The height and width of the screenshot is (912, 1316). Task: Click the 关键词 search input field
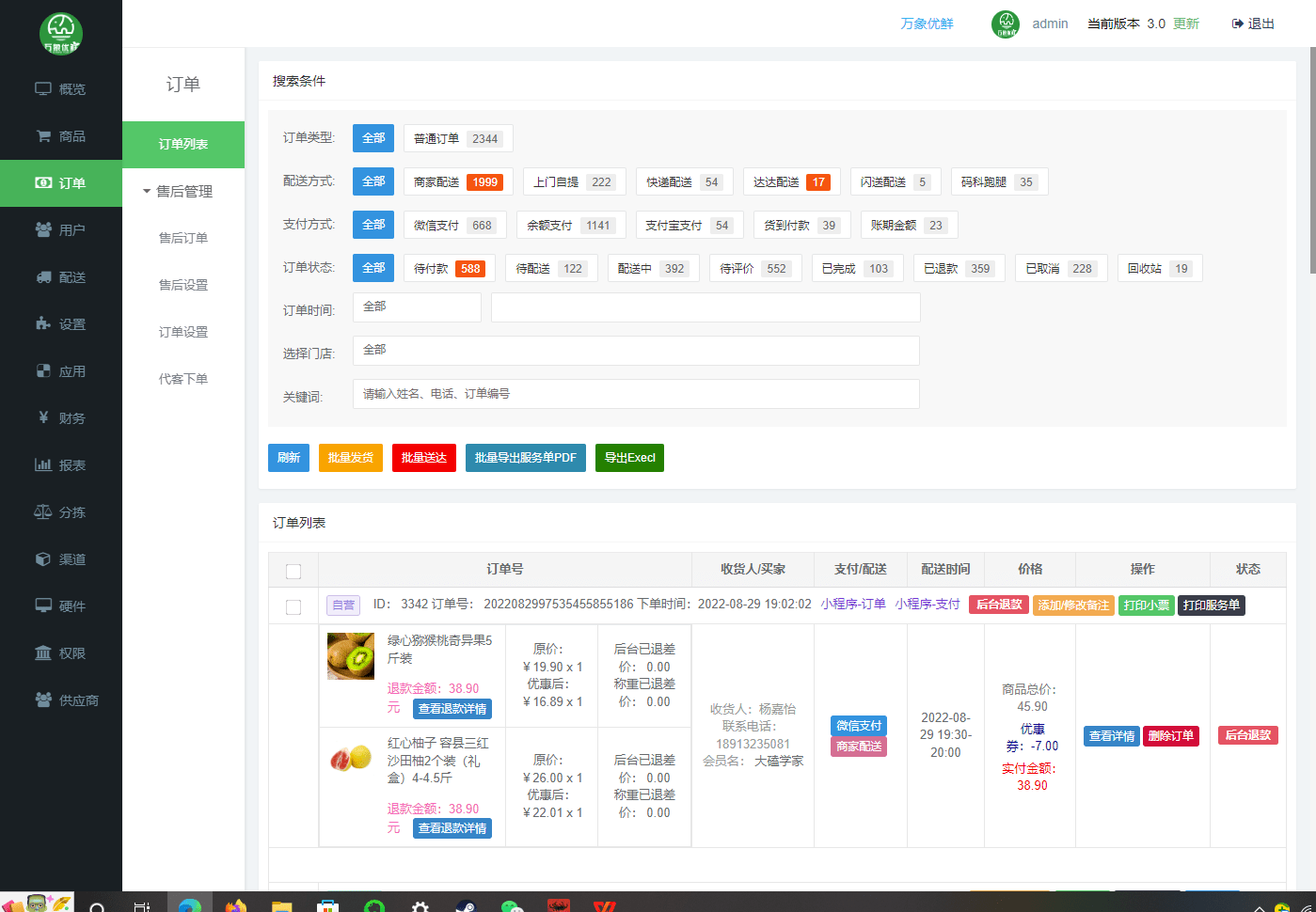pos(635,394)
